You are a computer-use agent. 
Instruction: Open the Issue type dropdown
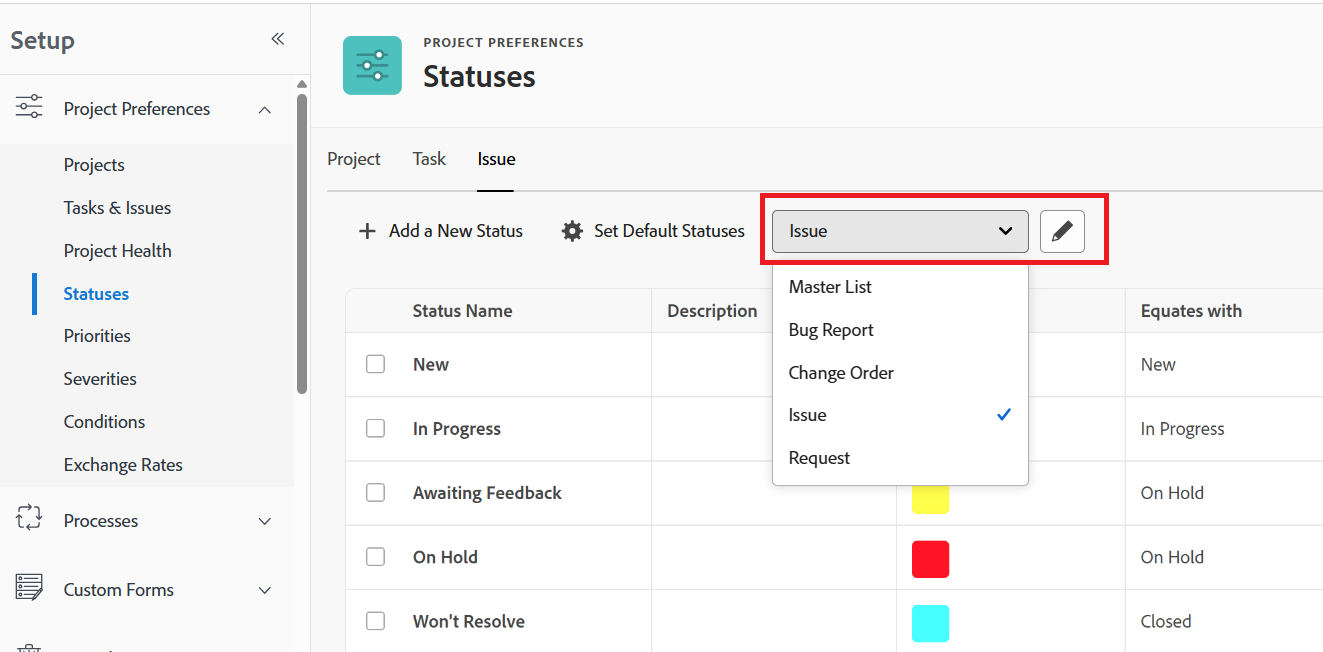click(x=900, y=231)
